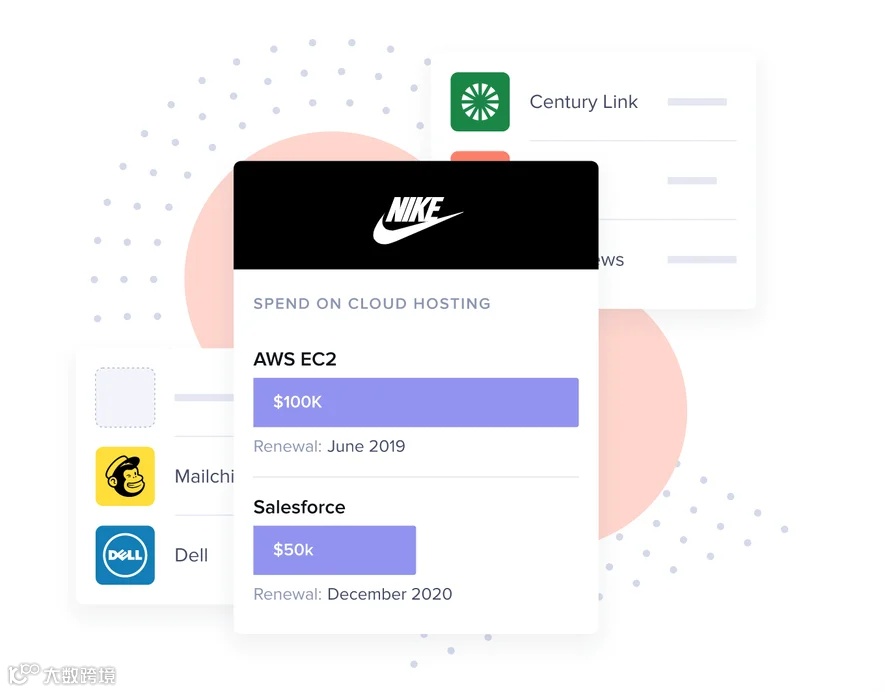Click the Salesforce heading
Screen dimensions: 885x692
[299, 507]
